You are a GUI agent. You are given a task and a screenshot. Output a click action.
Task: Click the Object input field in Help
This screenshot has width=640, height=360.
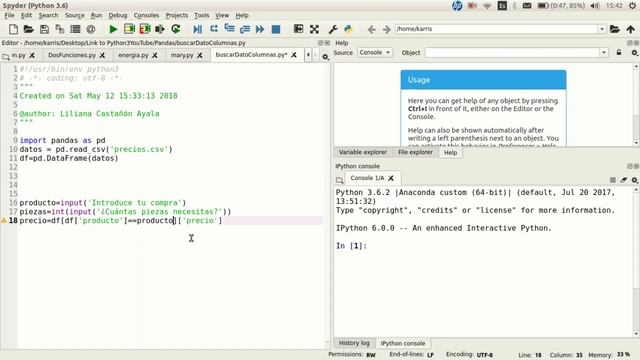coord(512,52)
